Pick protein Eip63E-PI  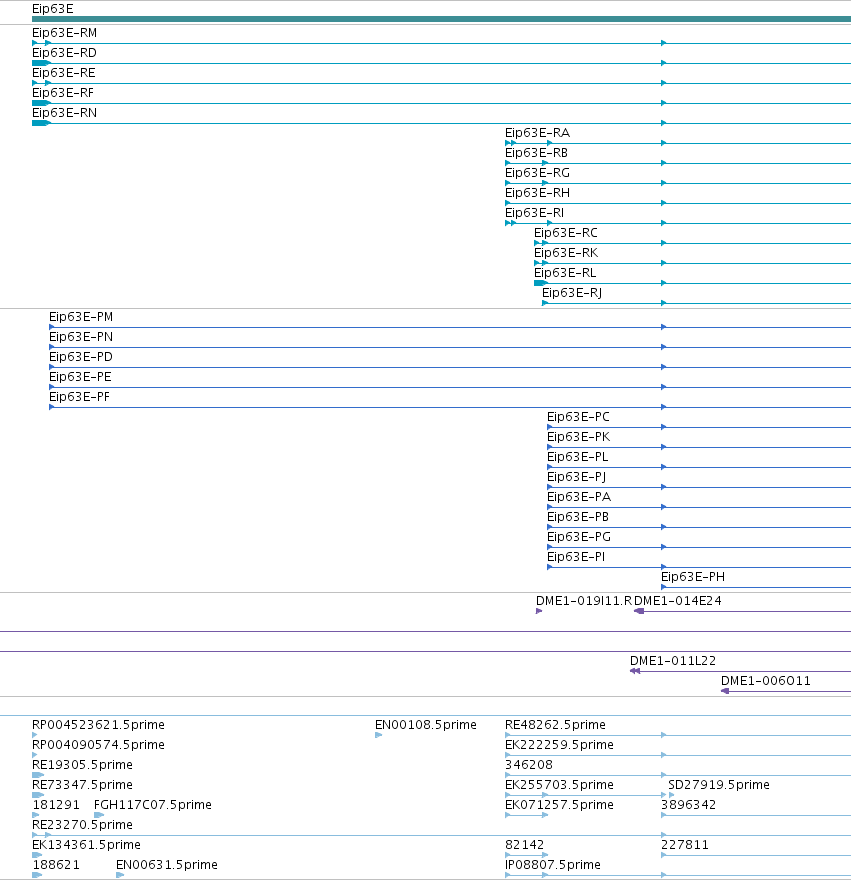coord(576,557)
